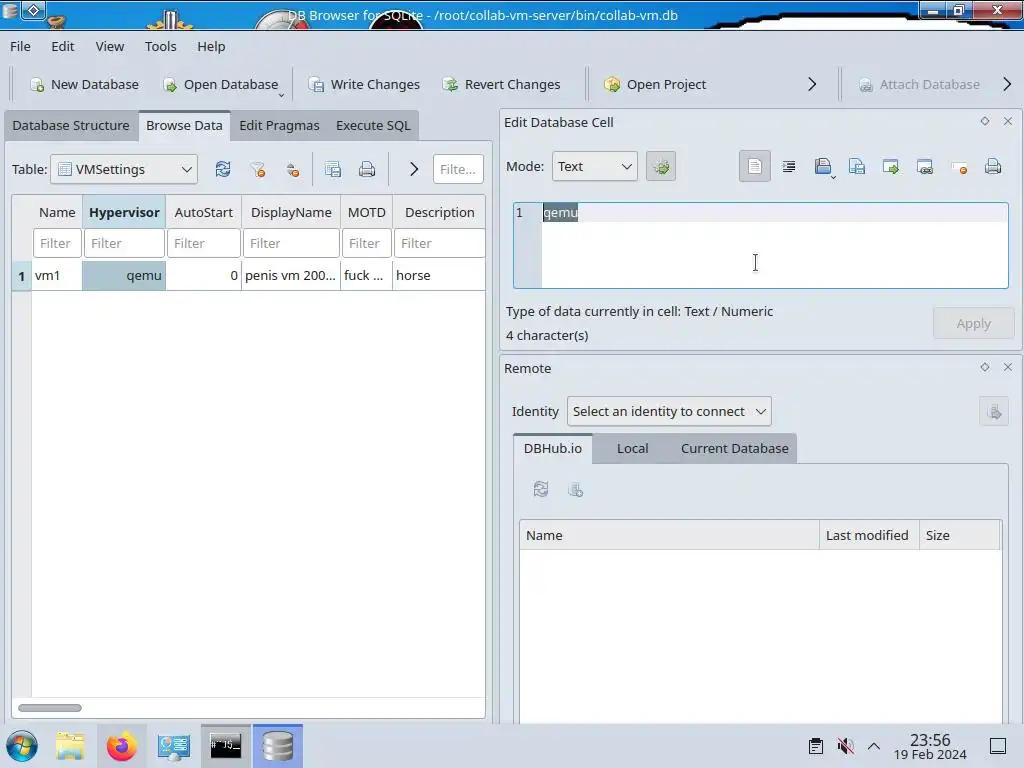
Task: Sort by the AutoStart column header
Action: point(203,212)
